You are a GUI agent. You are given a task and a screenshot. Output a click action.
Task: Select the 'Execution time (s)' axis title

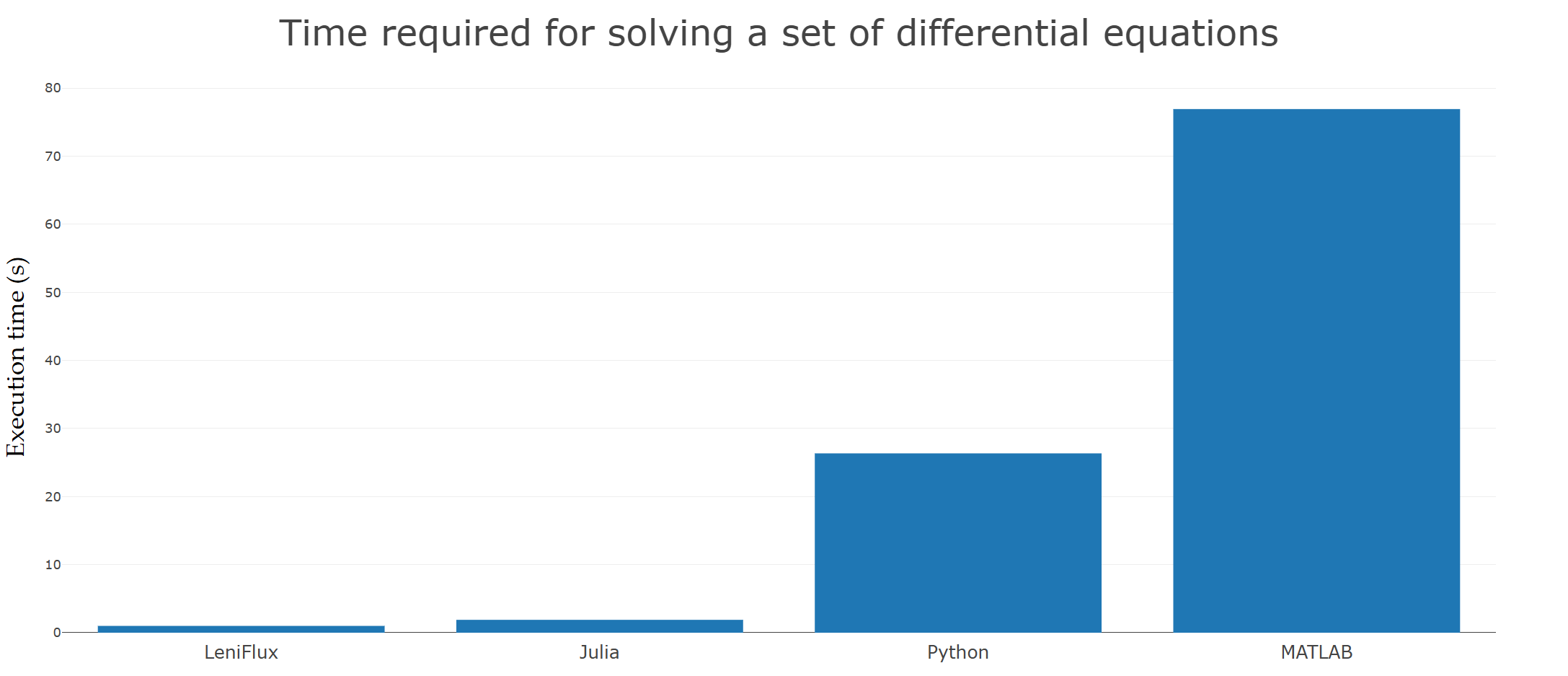point(17,356)
